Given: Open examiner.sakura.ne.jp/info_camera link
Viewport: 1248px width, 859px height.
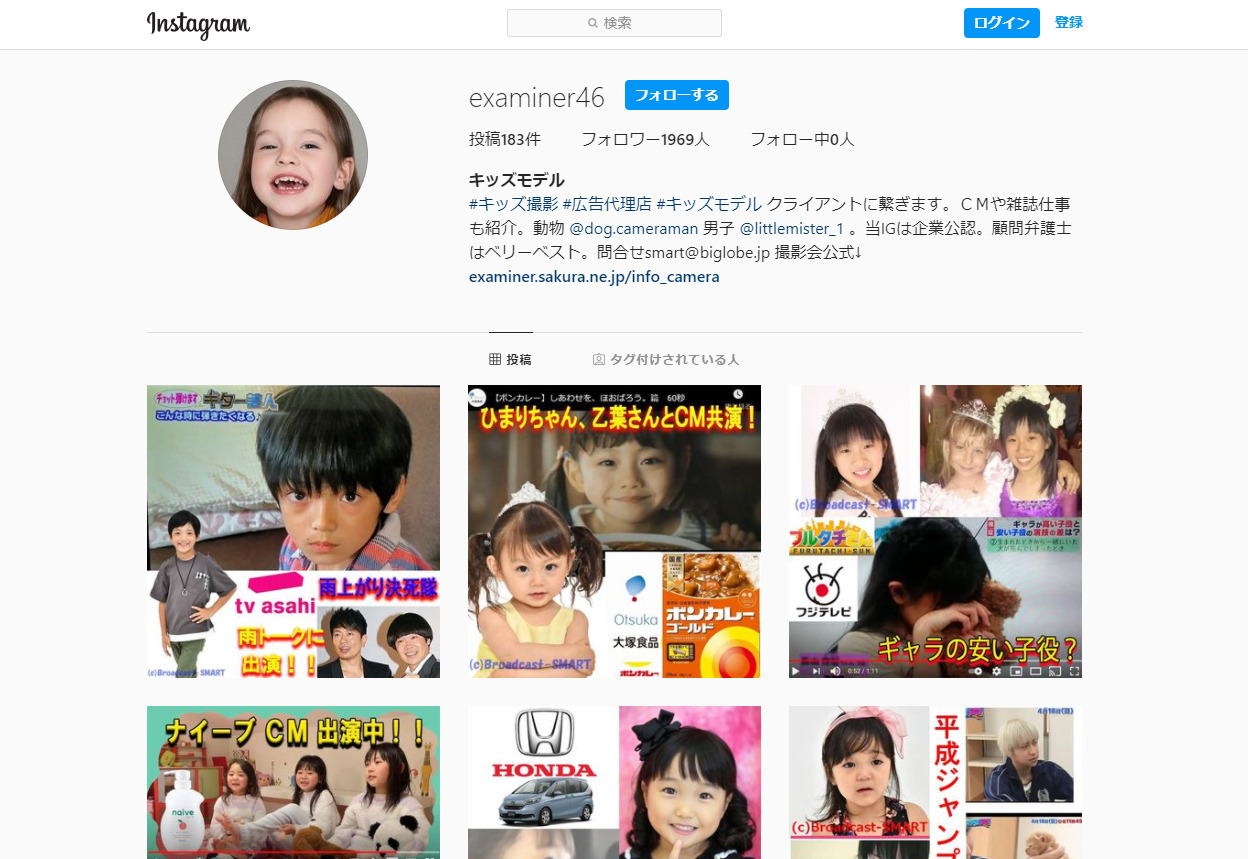Looking at the screenshot, I should pos(594,277).
